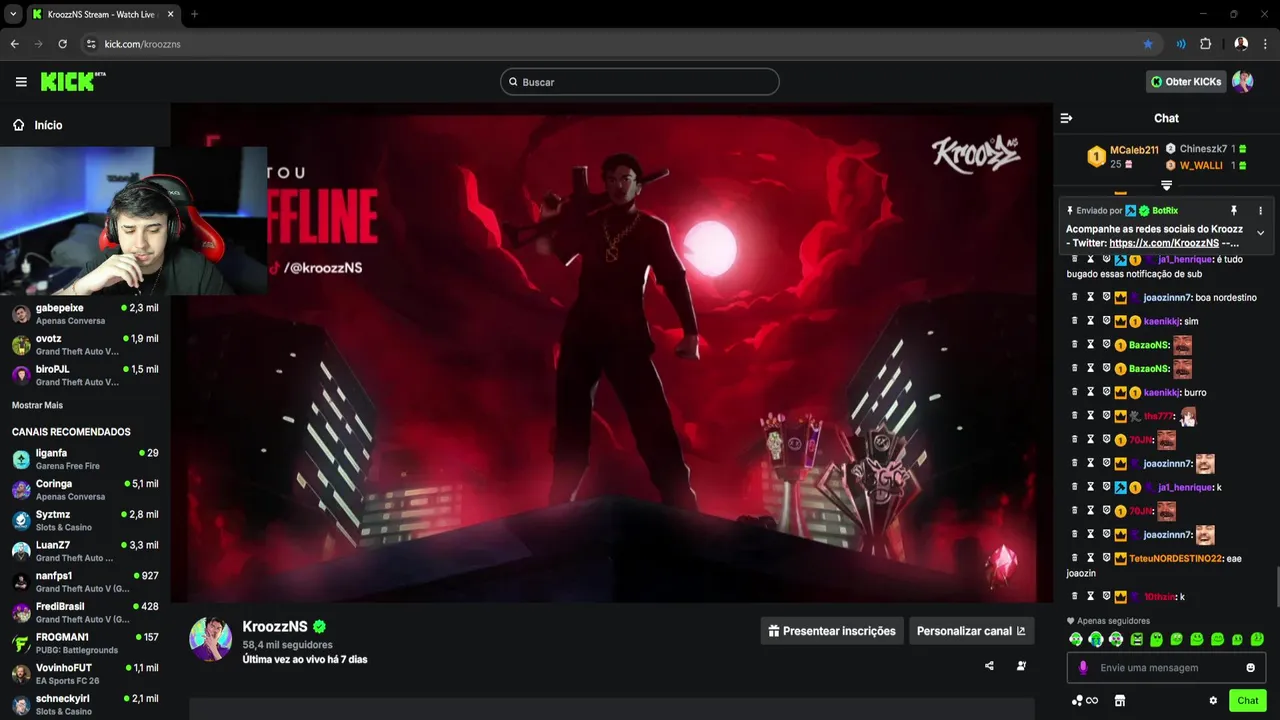
Task: Open VovinhoFUT EA Sports channel
Action: (85, 674)
